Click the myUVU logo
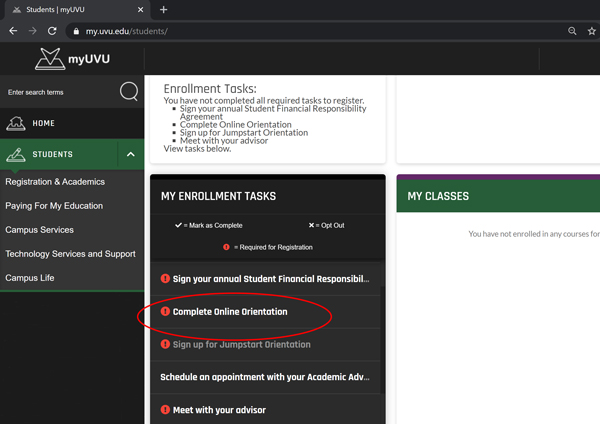The width and height of the screenshot is (600, 424). pyautogui.click(x=72, y=59)
